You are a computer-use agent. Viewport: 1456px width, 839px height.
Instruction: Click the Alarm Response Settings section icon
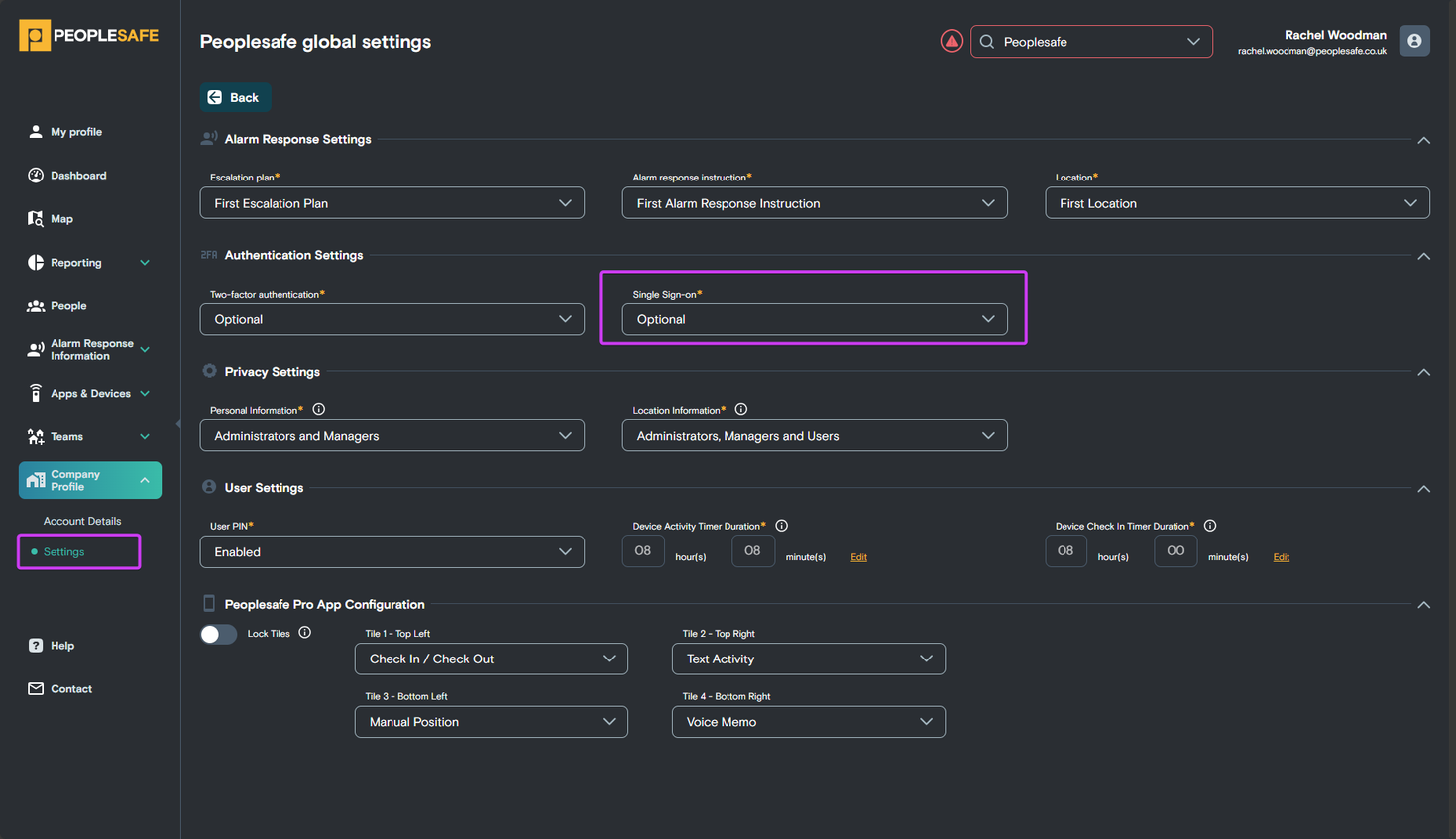(209, 139)
